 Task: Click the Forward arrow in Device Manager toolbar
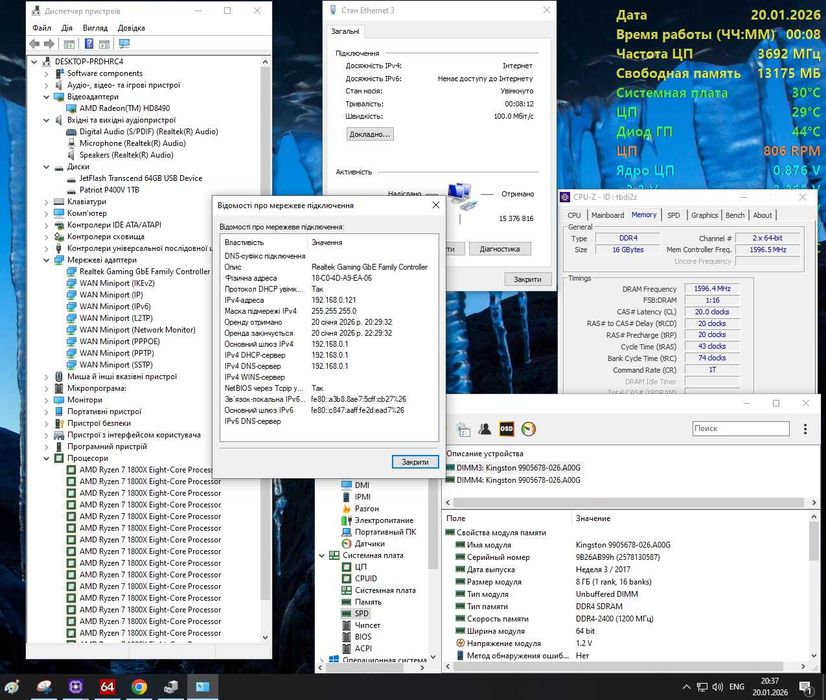pos(49,44)
